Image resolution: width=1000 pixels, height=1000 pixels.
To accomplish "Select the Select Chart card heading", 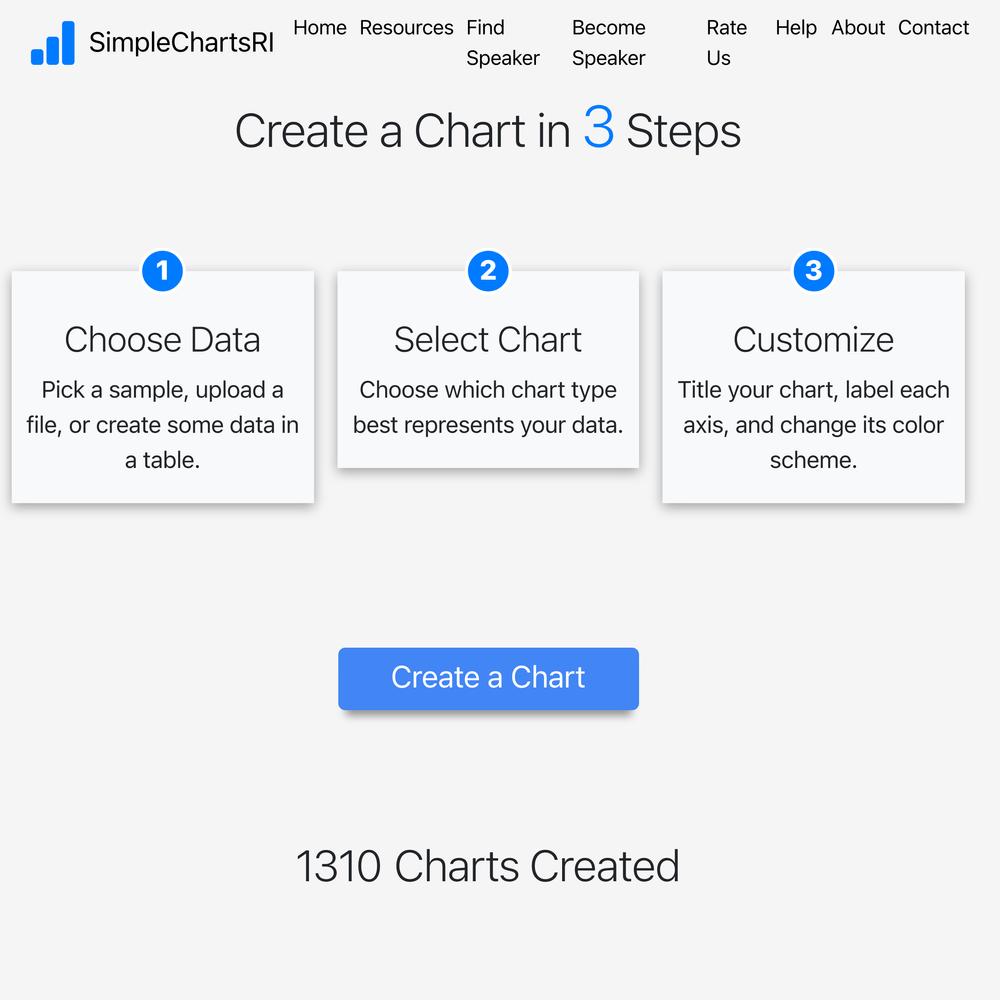I will [x=488, y=339].
